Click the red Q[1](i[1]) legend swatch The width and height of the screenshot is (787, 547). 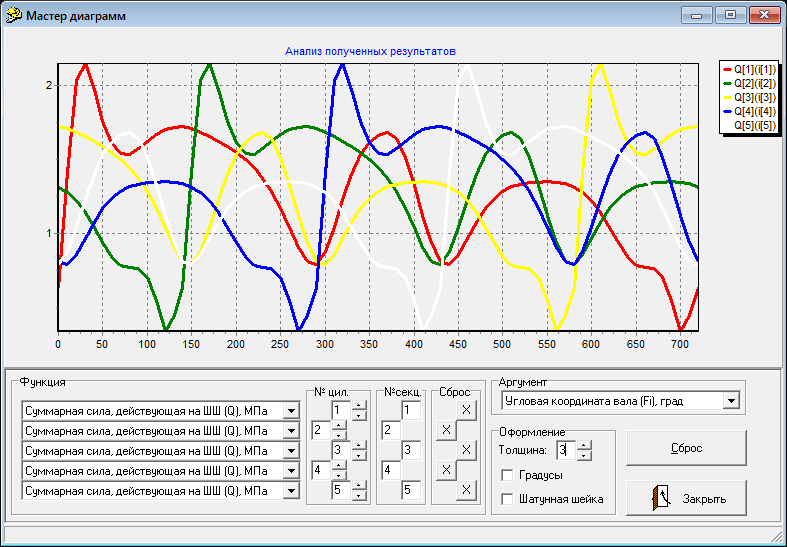(727, 69)
